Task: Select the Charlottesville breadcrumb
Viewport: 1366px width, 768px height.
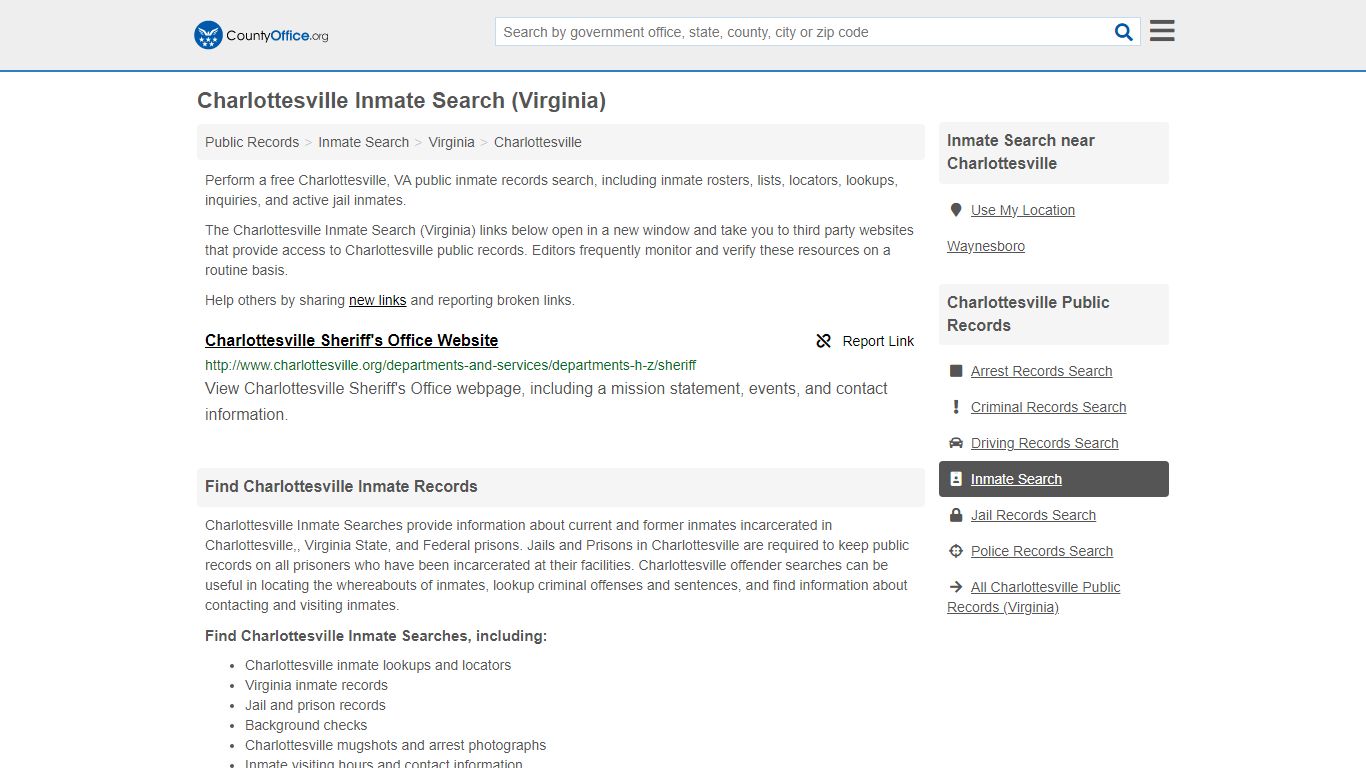Action: 537,142
